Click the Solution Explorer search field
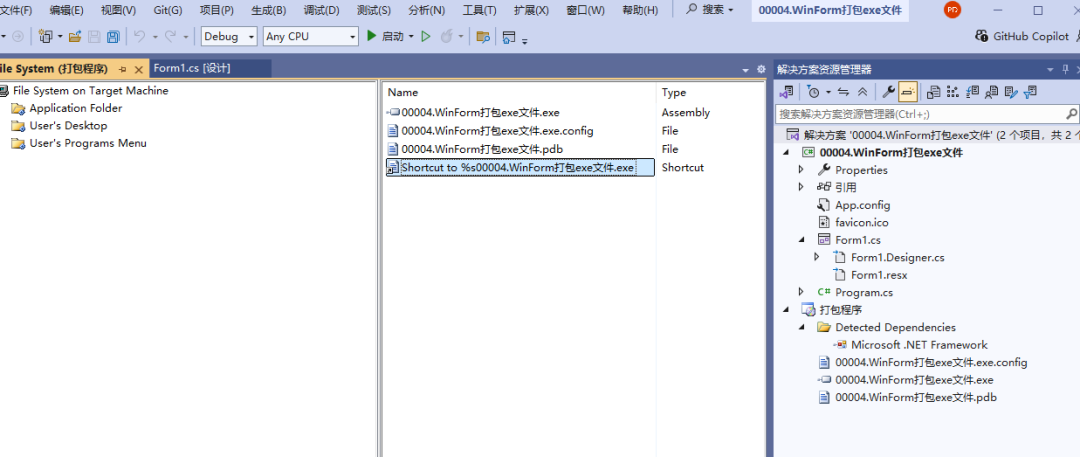The width and height of the screenshot is (1080, 457). tap(928, 114)
